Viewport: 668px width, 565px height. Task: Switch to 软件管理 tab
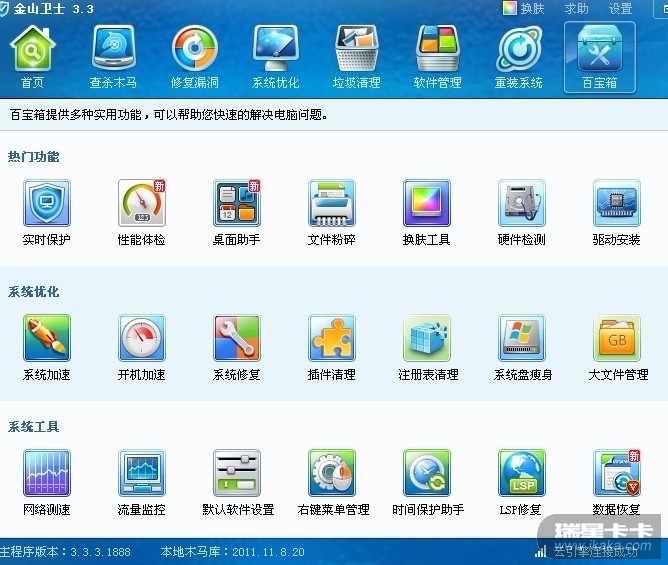[x=438, y=57]
